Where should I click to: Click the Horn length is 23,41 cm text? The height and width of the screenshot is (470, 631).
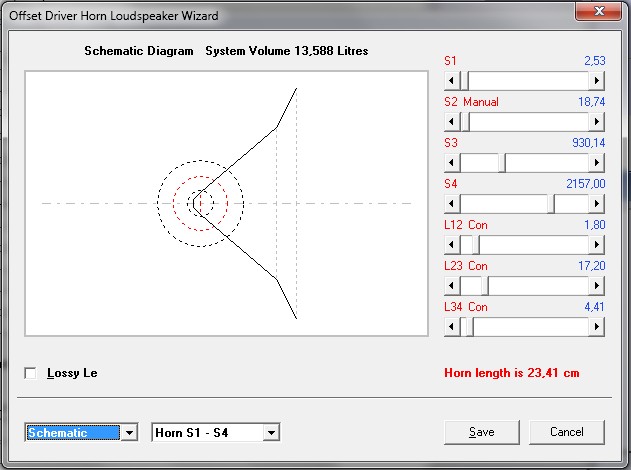pos(511,373)
